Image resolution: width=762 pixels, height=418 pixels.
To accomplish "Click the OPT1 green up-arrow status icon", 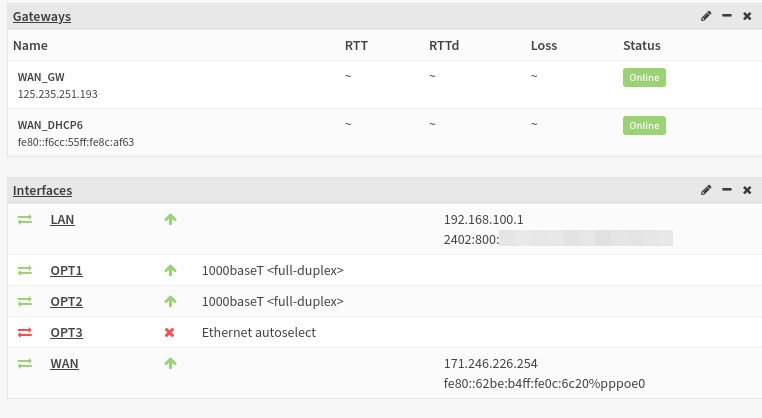I will pos(170,271).
